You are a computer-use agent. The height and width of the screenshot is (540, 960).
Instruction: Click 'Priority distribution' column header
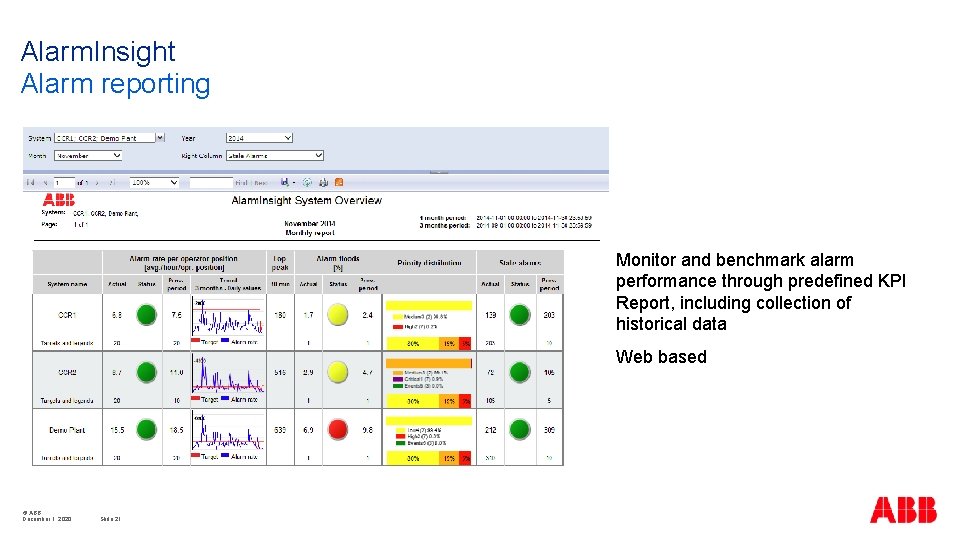pyautogui.click(x=429, y=263)
